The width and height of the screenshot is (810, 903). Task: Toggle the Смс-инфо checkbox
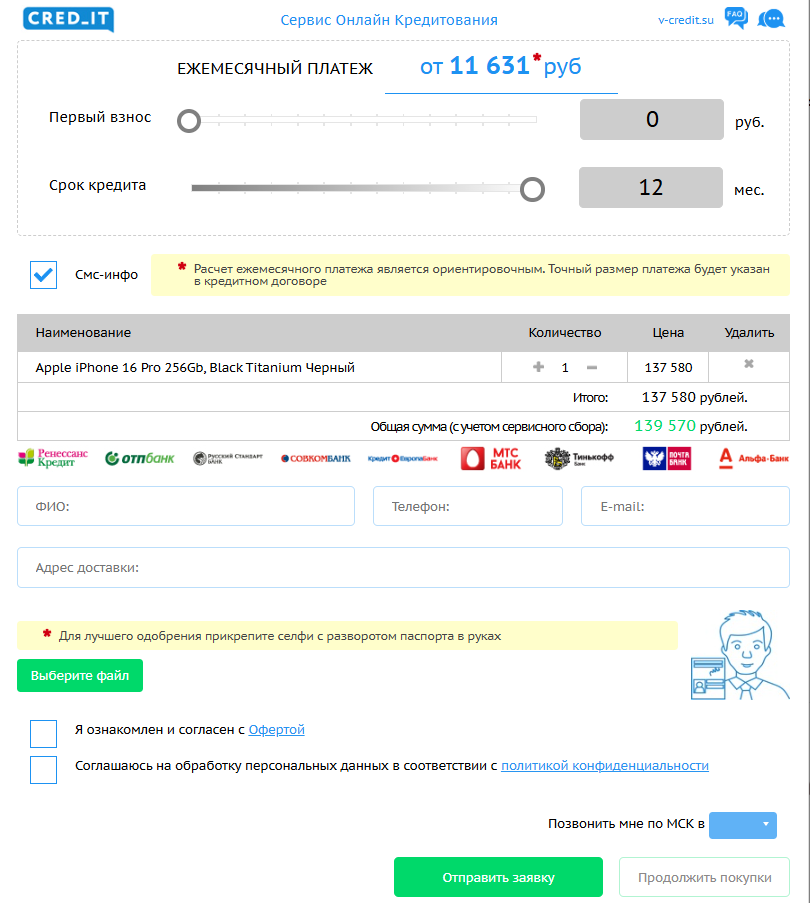(44, 275)
